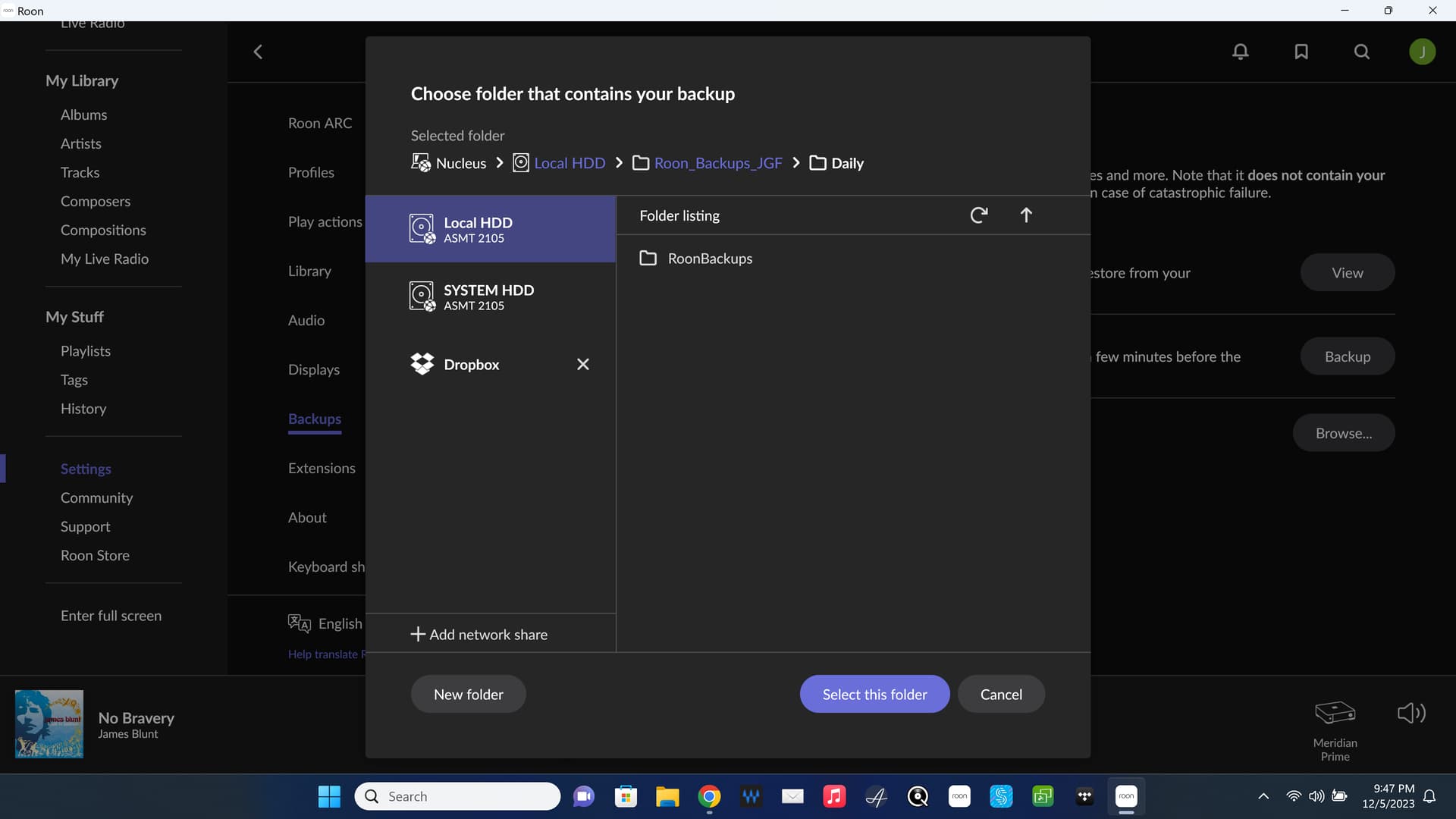The height and width of the screenshot is (819, 1456).
Task: Open My Live Radio
Action: pos(105,259)
